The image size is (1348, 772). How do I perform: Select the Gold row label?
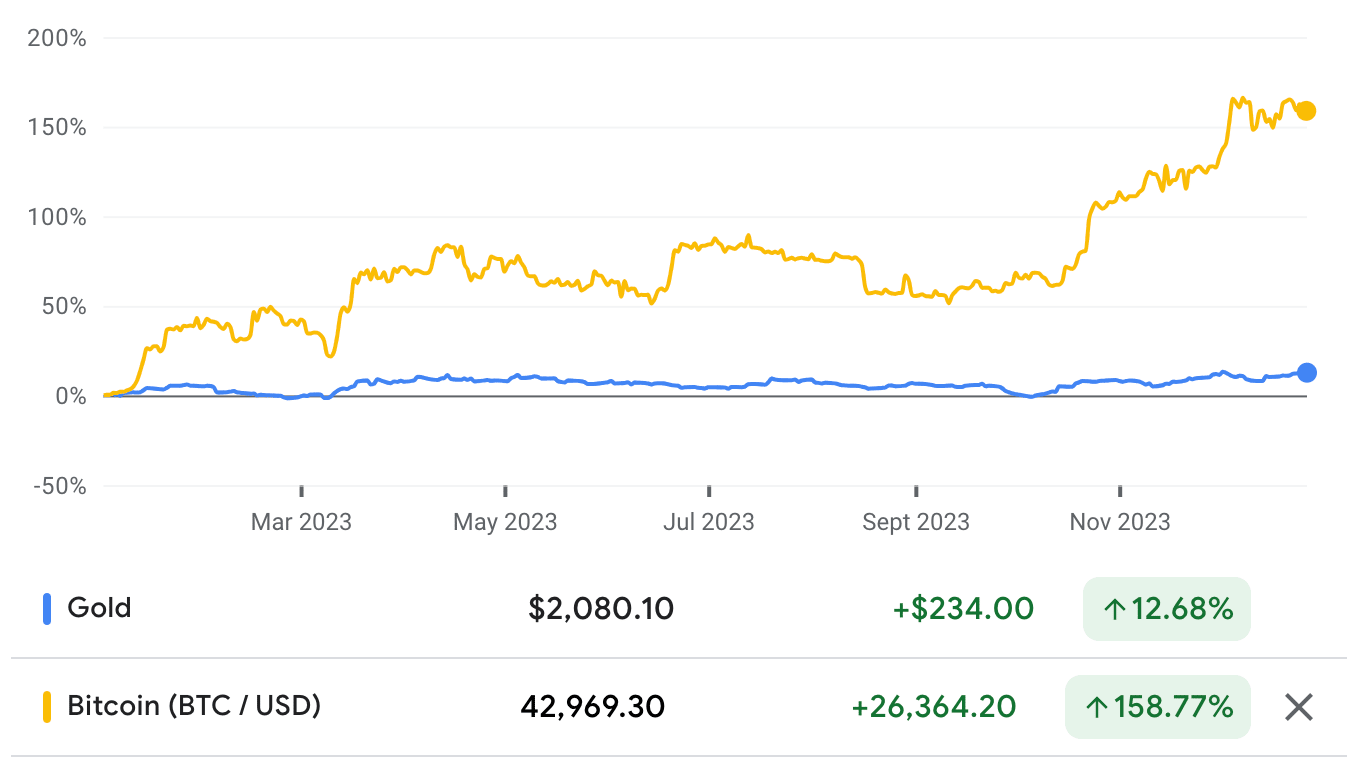[x=99, y=608]
